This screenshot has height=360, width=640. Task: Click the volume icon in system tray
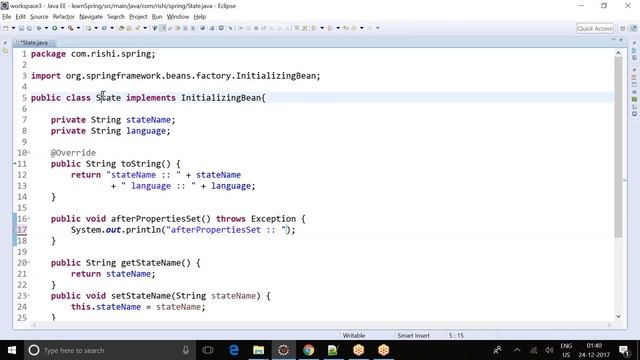[549, 350]
